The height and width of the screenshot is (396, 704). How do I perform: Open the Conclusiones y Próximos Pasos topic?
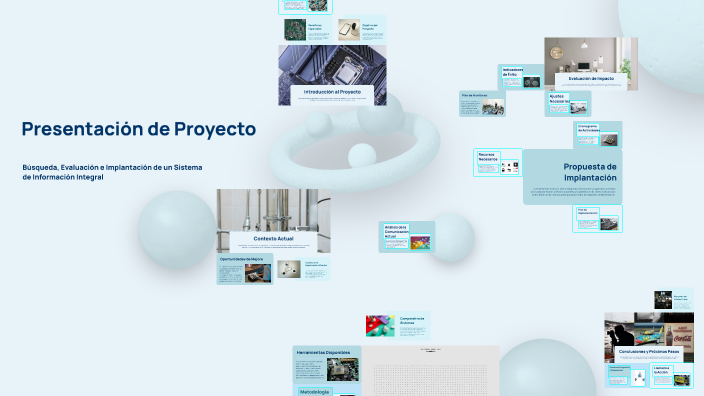(x=649, y=338)
